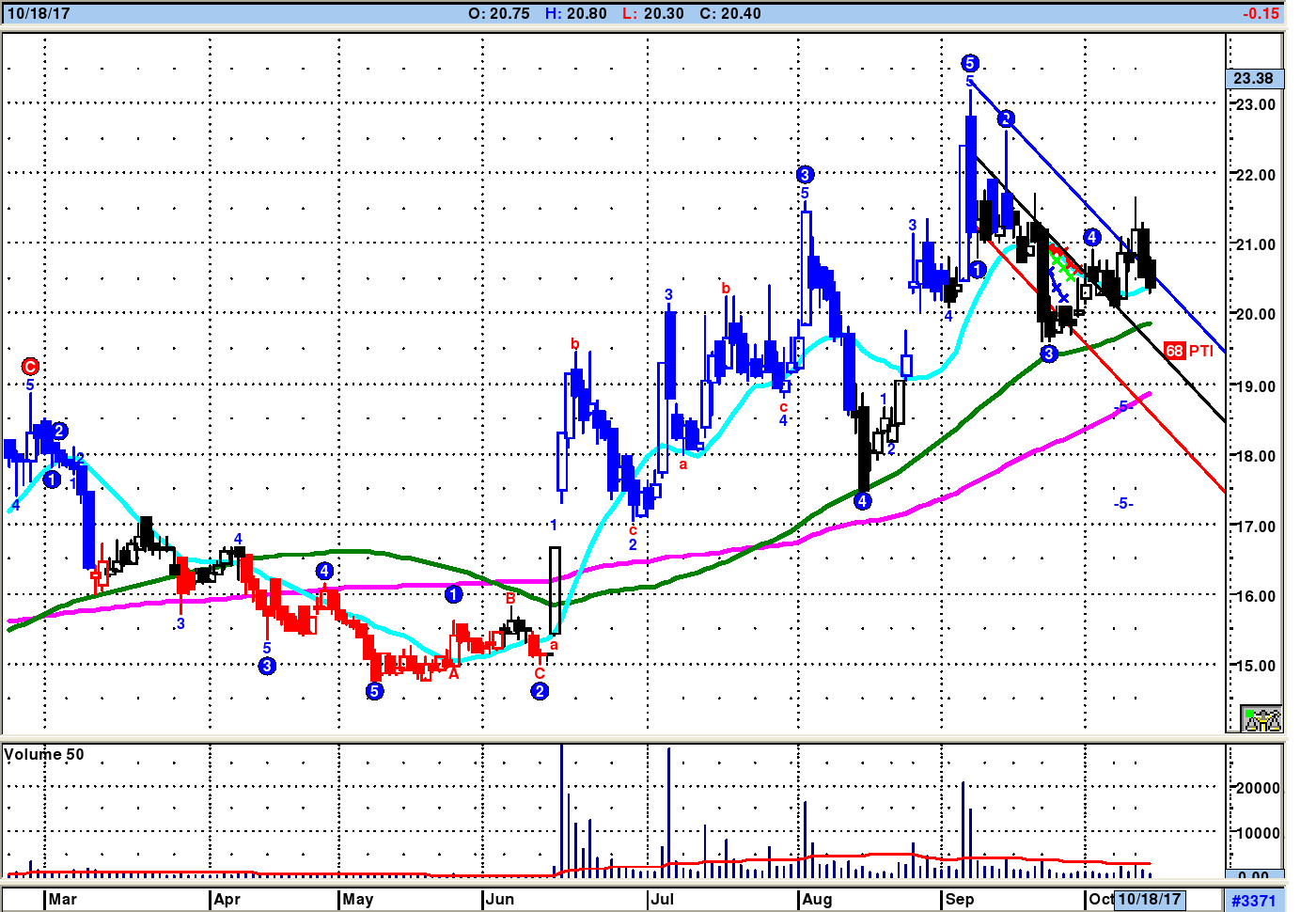Click the C: 20.40 close value
1316x912 pixels.
pyautogui.click(x=730, y=13)
